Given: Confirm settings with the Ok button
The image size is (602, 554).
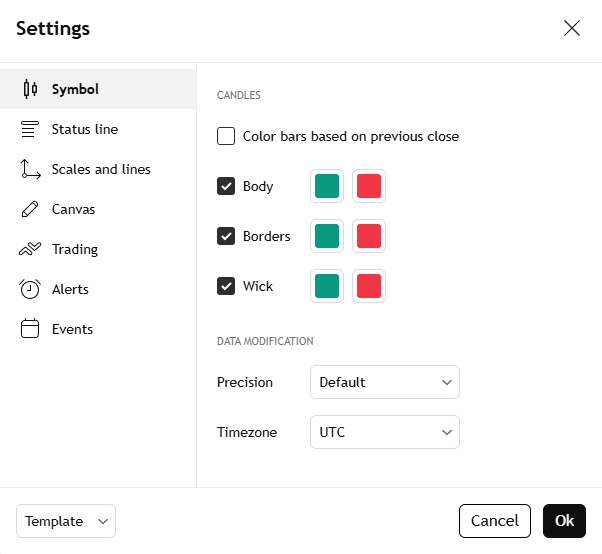Looking at the screenshot, I should pos(564,521).
